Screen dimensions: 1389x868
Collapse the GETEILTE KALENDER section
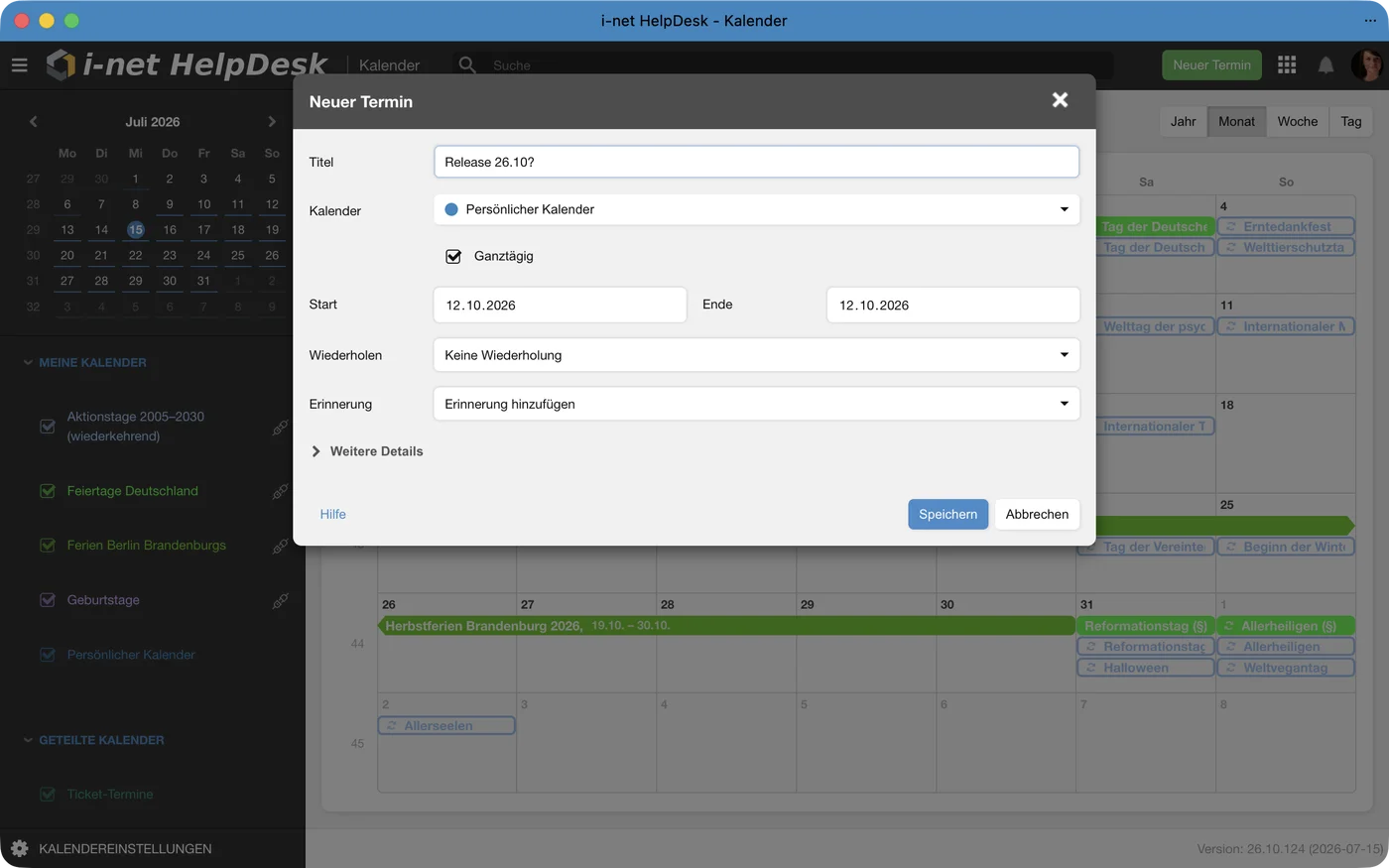point(93,740)
